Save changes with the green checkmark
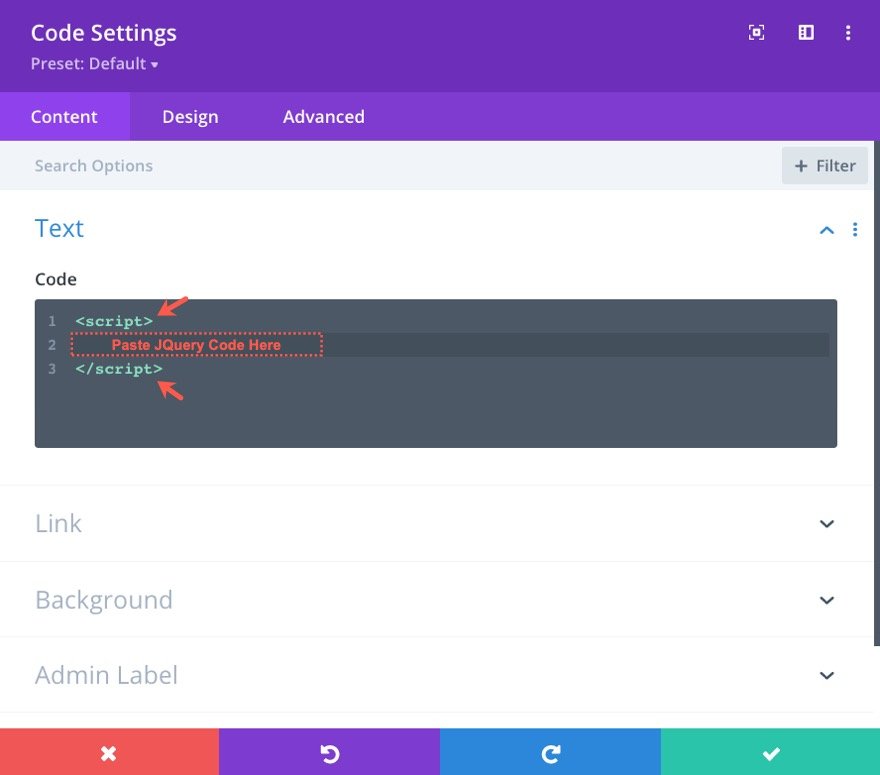The image size is (880, 775). [x=770, y=753]
